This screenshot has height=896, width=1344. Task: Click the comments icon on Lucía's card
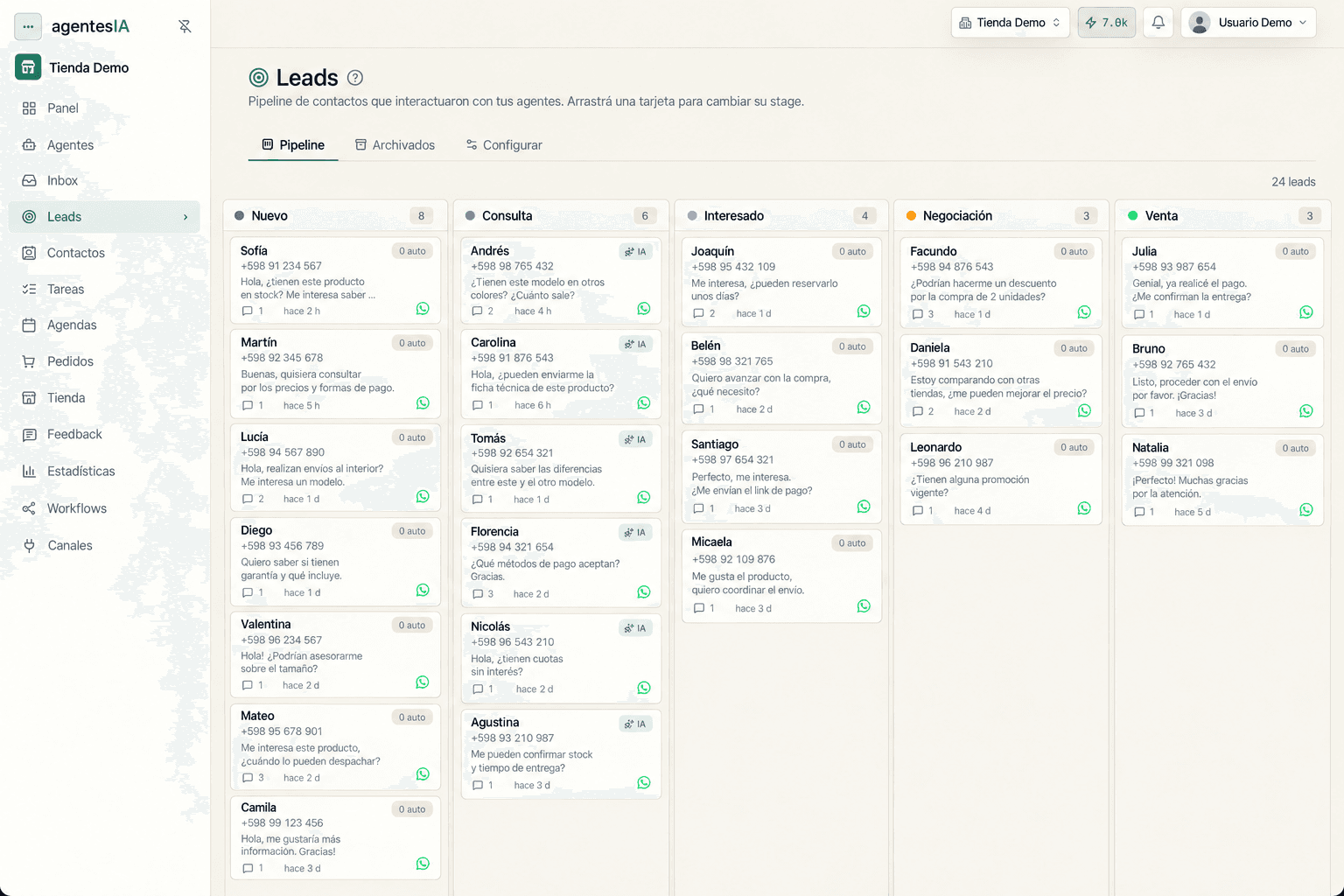[x=248, y=499]
